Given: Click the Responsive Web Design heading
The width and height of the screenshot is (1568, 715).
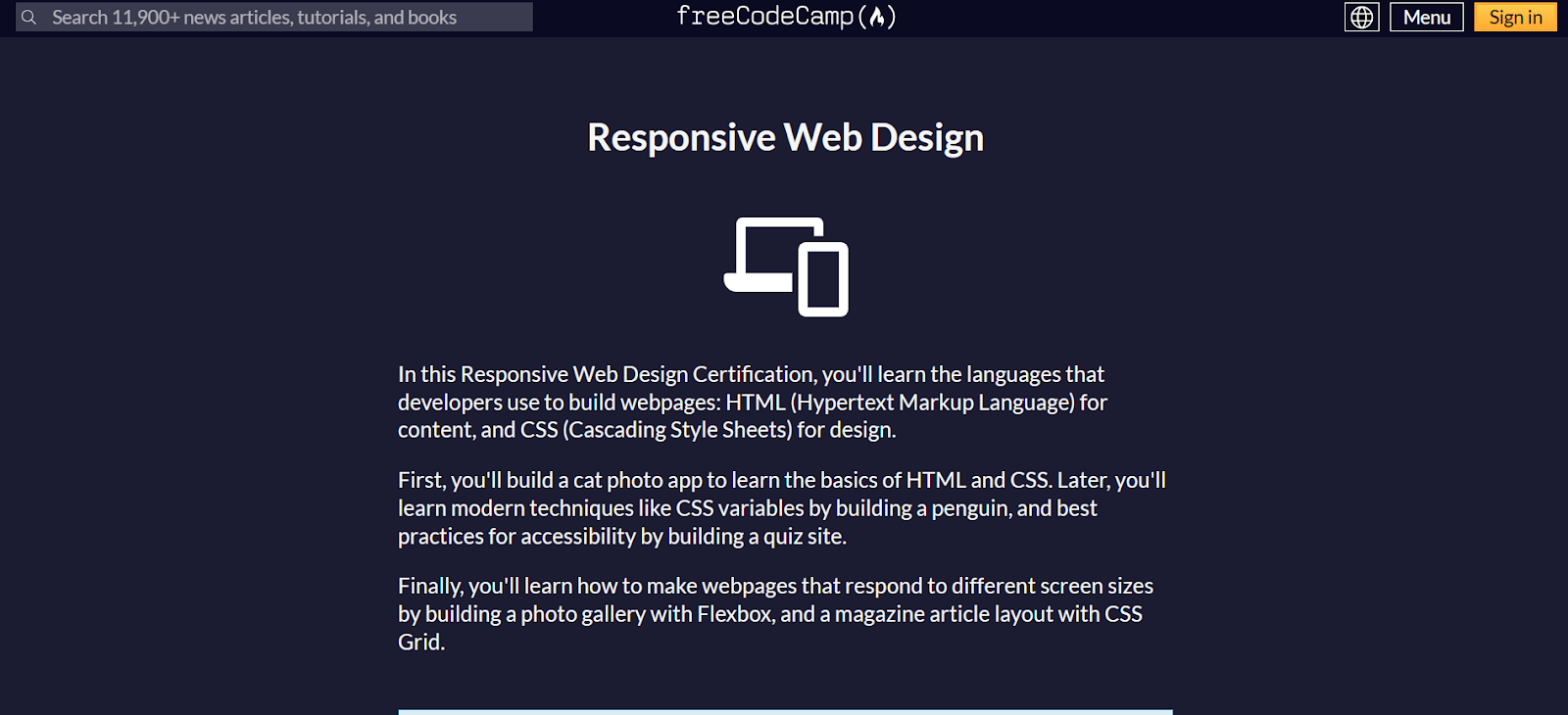Looking at the screenshot, I should click(785, 138).
